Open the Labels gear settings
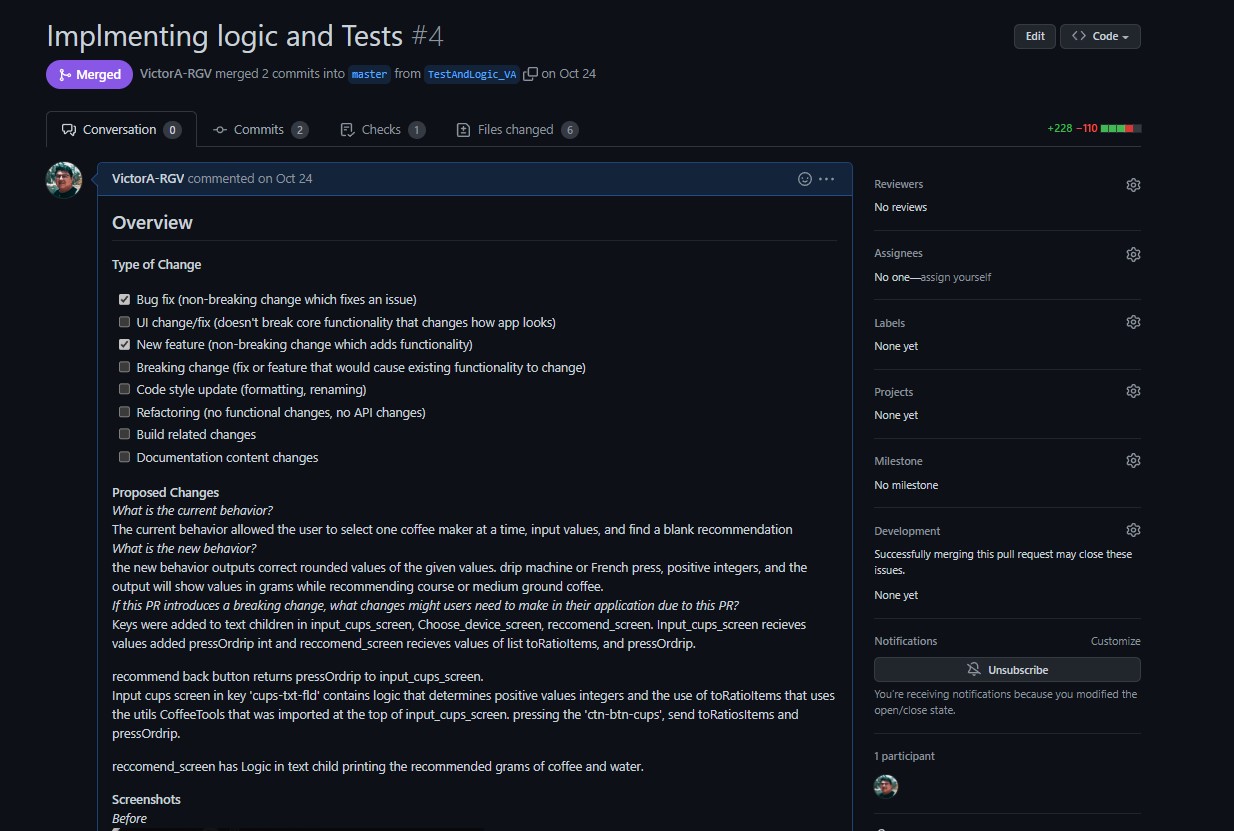Viewport: 1234px width, 831px height. coord(1133,322)
